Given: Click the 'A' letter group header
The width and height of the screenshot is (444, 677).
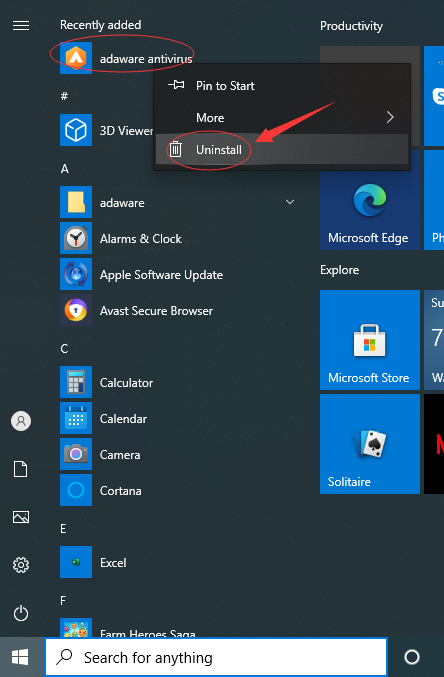Looking at the screenshot, I should [x=64, y=168].
